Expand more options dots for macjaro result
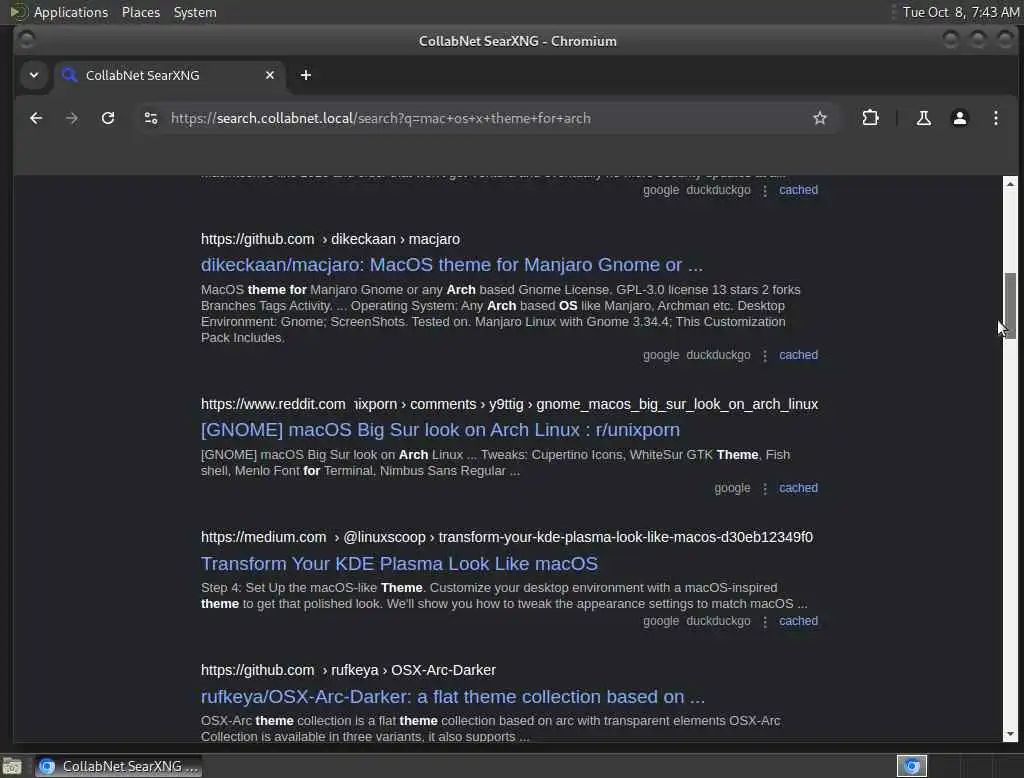Image resolution: width=1024 pixels, height=778 pixels. (765, 355)
